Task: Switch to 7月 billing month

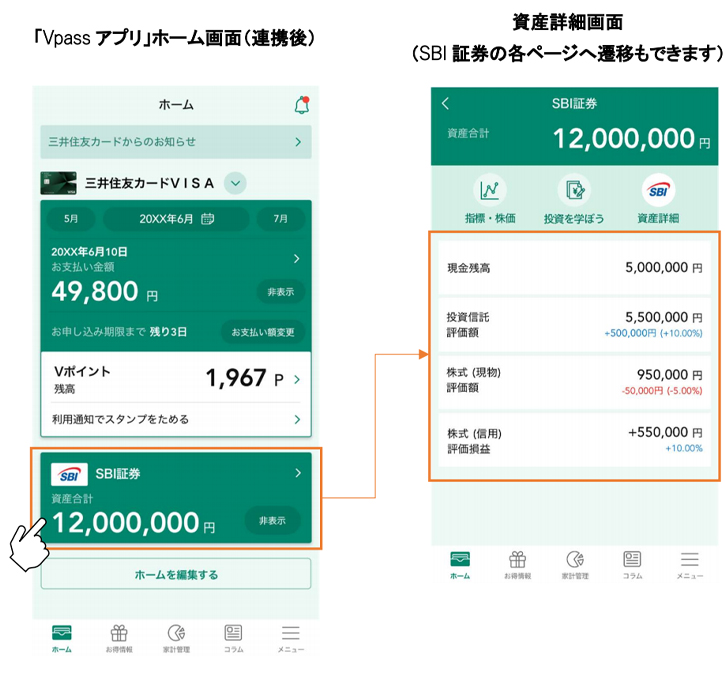Action: pos(281,219)
